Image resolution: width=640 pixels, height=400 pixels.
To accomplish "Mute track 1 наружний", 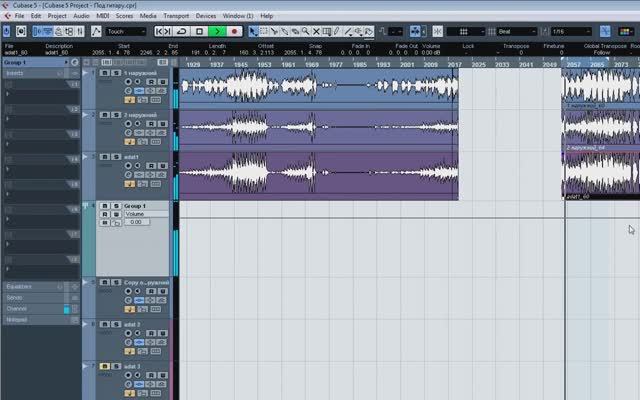I will coord(104,73).
